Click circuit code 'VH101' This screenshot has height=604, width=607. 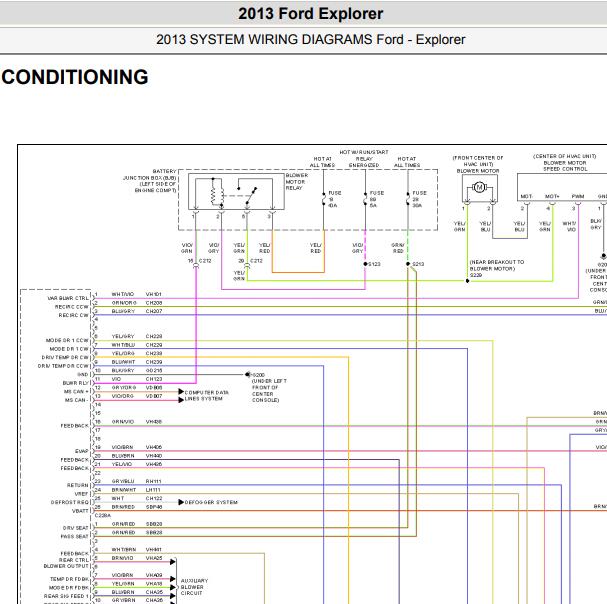tap(153, 294)
